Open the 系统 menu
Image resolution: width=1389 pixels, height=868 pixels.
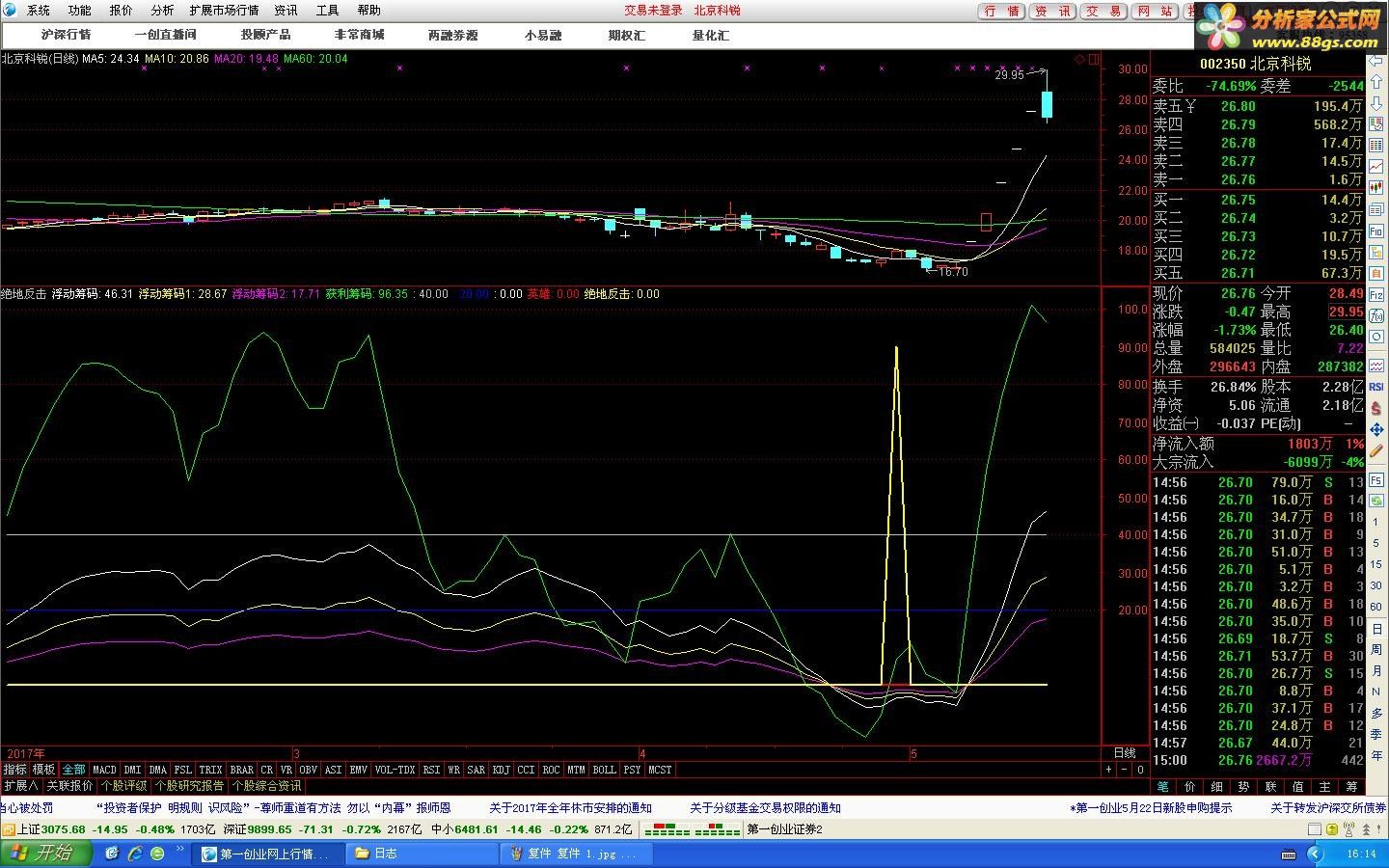tap(38, 11)
